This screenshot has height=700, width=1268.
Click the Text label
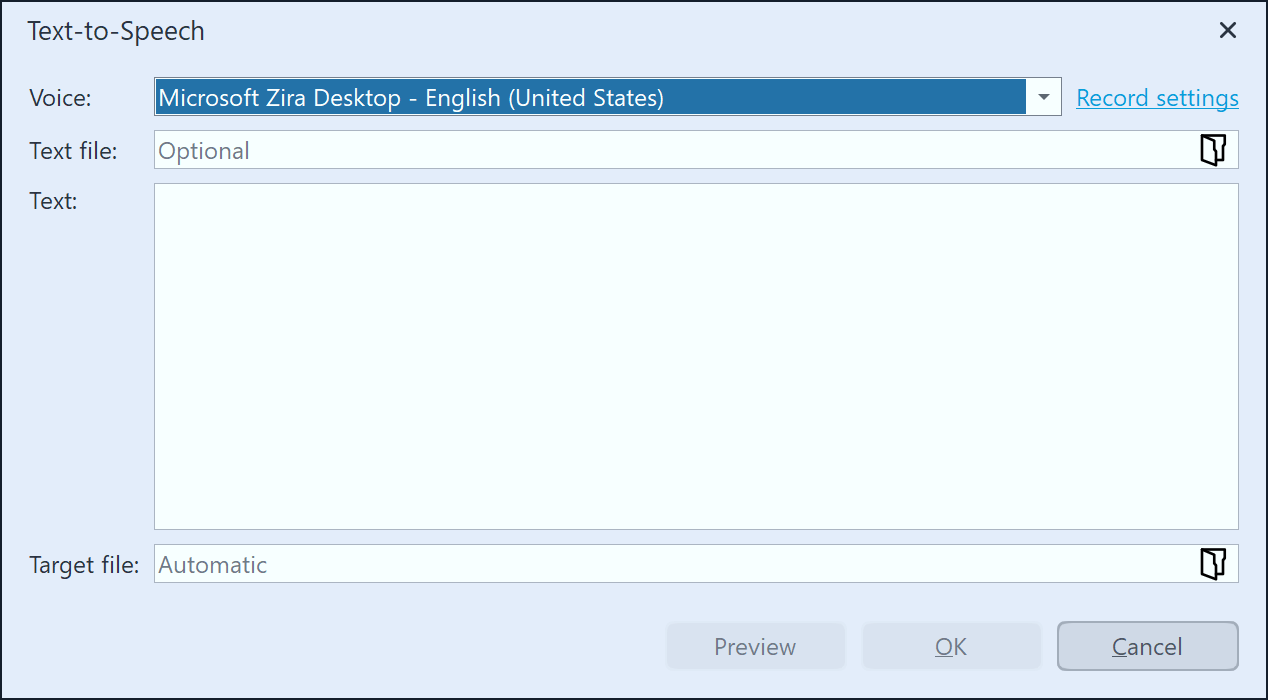52,200
